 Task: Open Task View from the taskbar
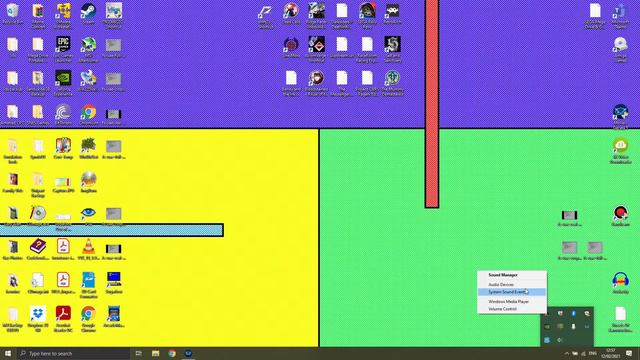139,353
